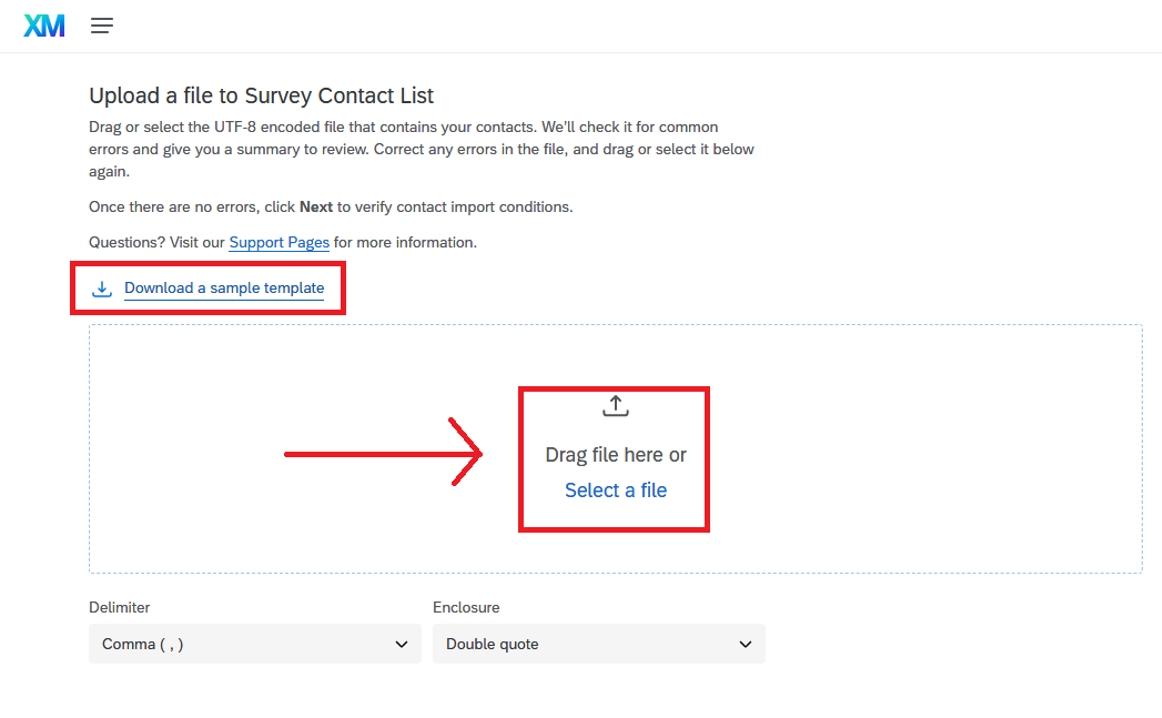The width and height of the screenshot is (1162, 718).
Task: Click the XM logo
Action: tap(44, 27)
